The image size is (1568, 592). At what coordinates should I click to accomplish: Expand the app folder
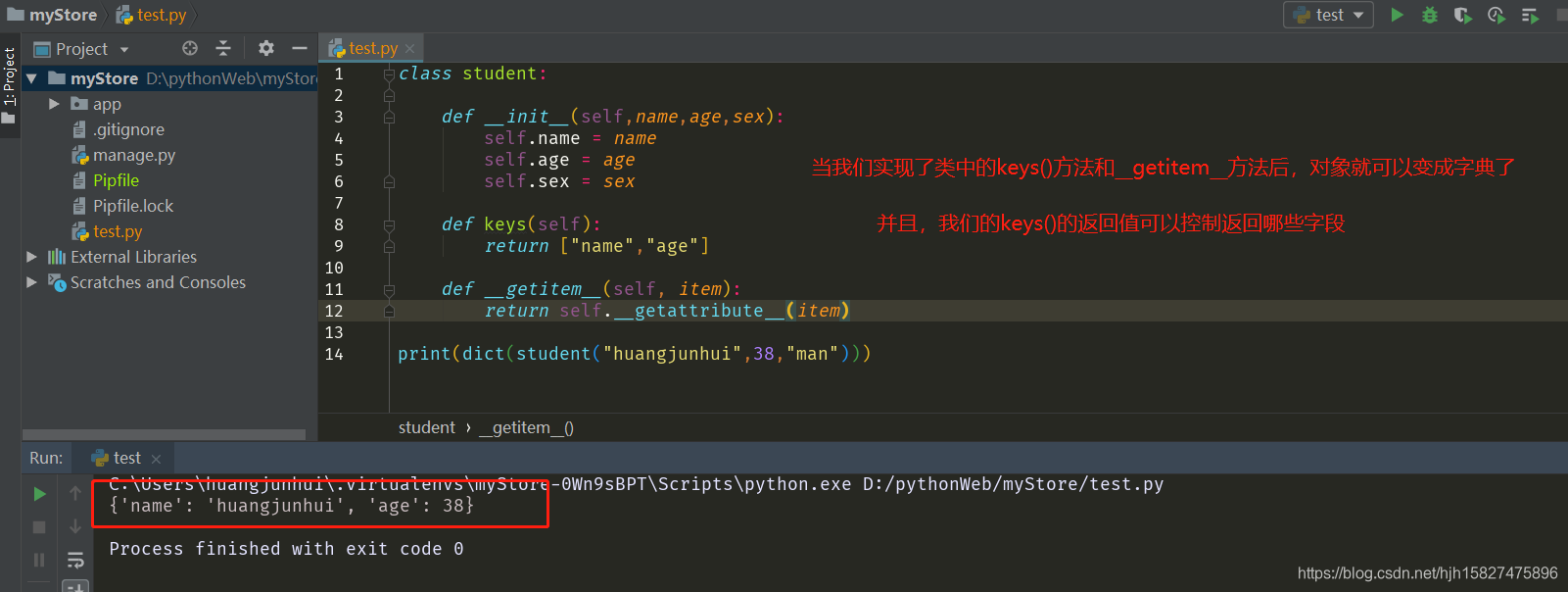coord(55,104)
